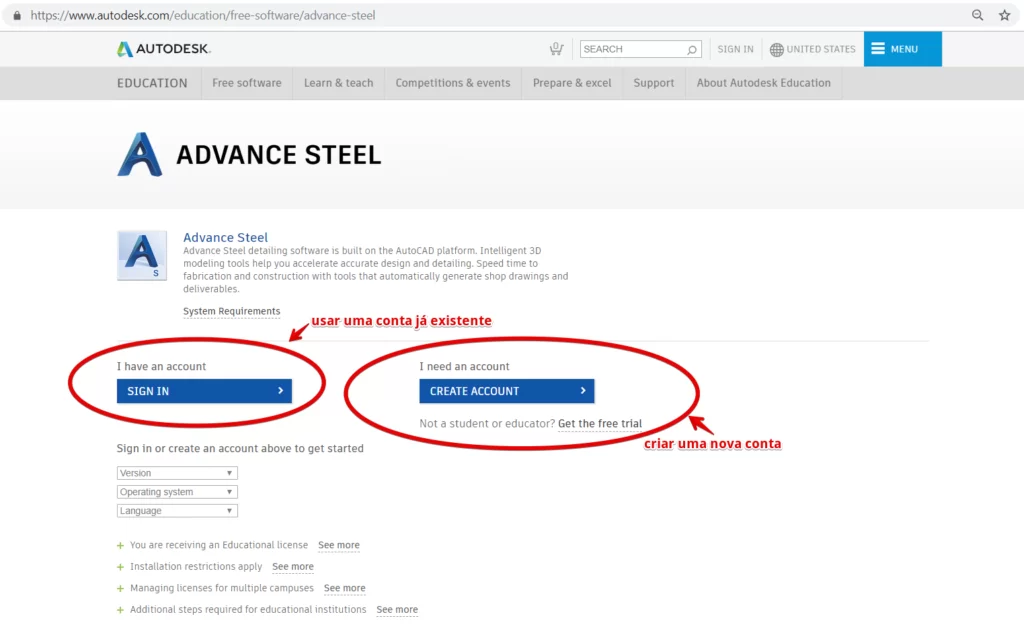This screenshot has width=1024, height=639.
Task: Click the 'I have an account' text
Action: coord(161,367)
